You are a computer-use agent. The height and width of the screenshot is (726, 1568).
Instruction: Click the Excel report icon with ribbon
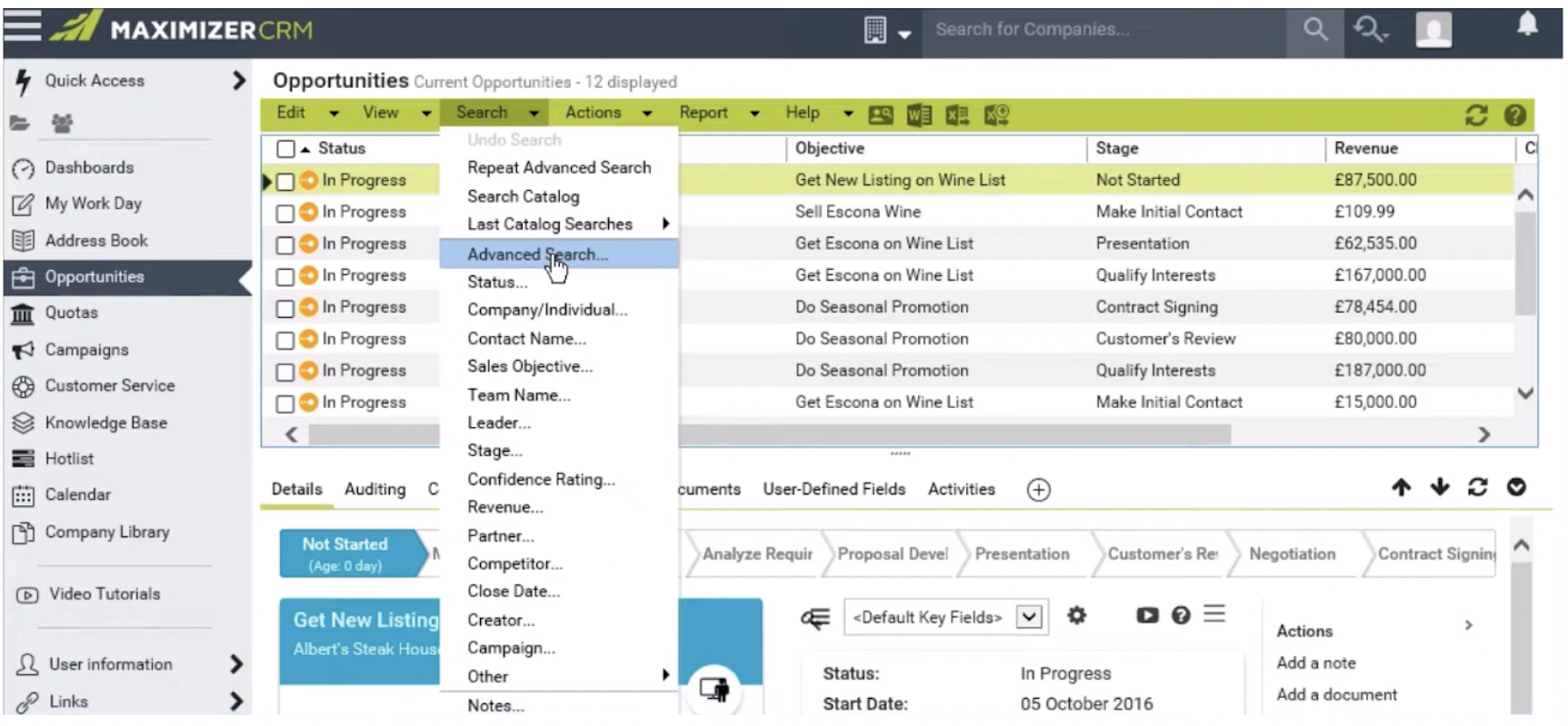(x=996, y=114)
